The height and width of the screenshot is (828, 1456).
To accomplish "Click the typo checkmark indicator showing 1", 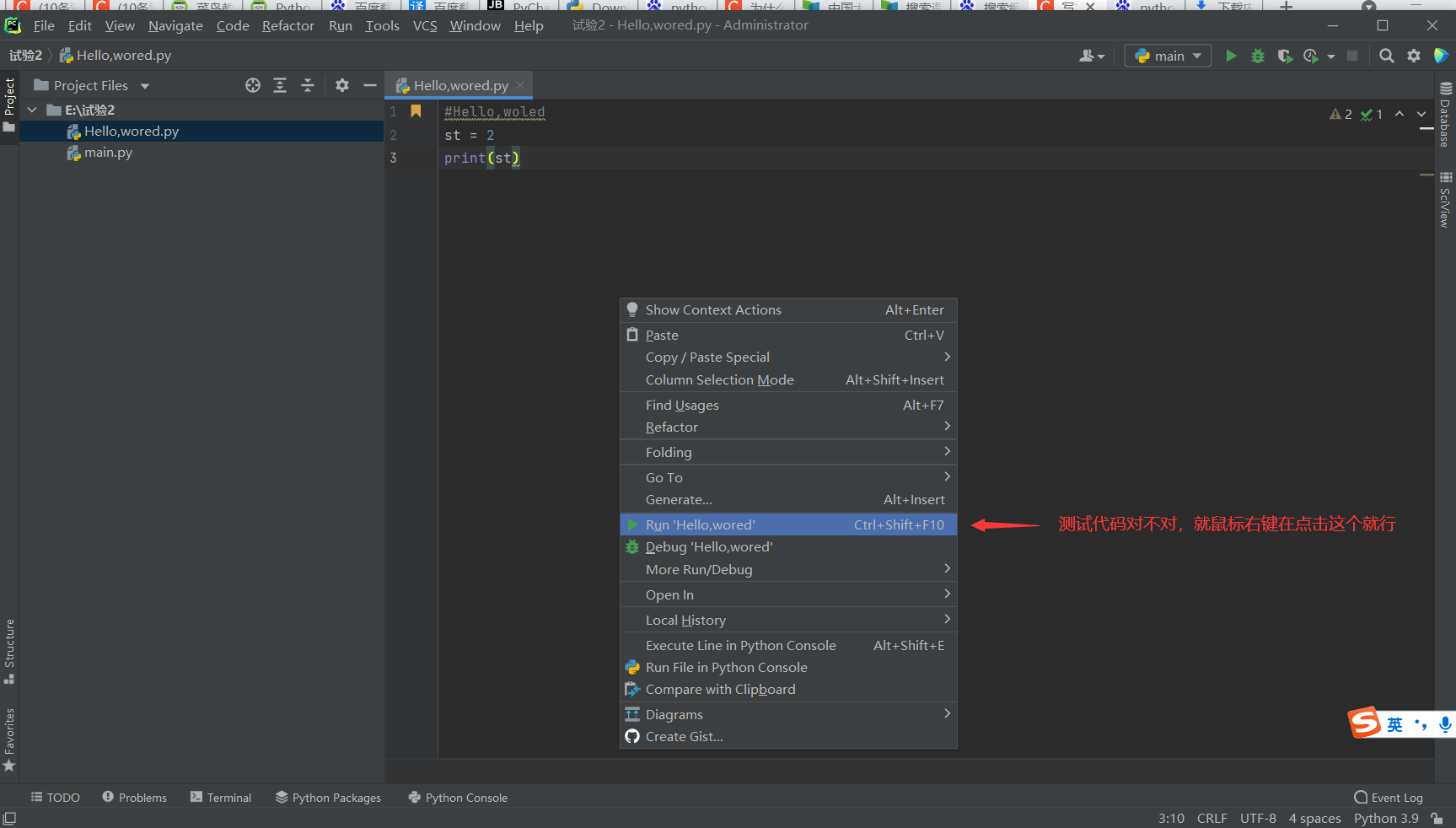I will tap(1372, 114).
